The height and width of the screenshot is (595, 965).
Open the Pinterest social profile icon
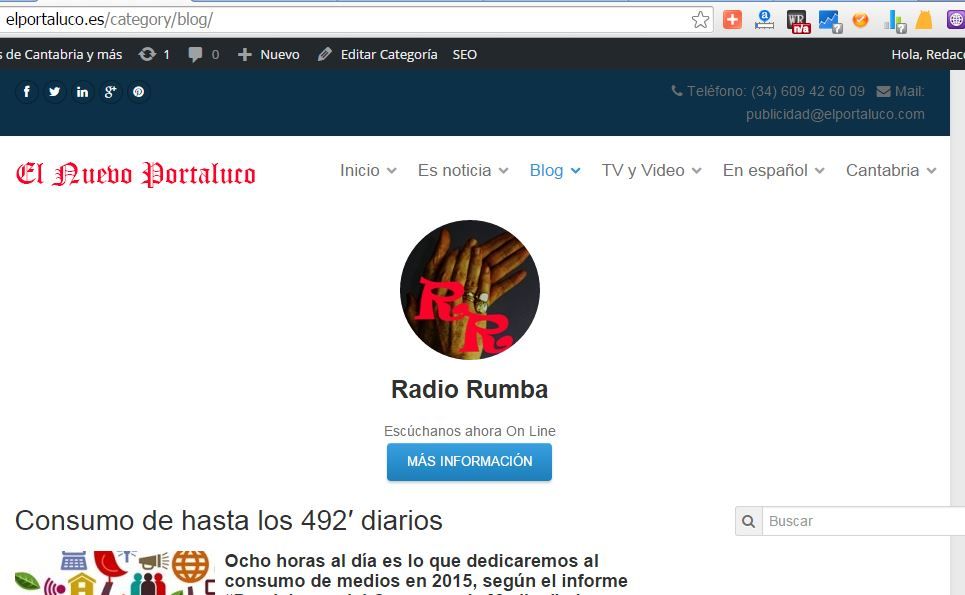pos(138,92)
